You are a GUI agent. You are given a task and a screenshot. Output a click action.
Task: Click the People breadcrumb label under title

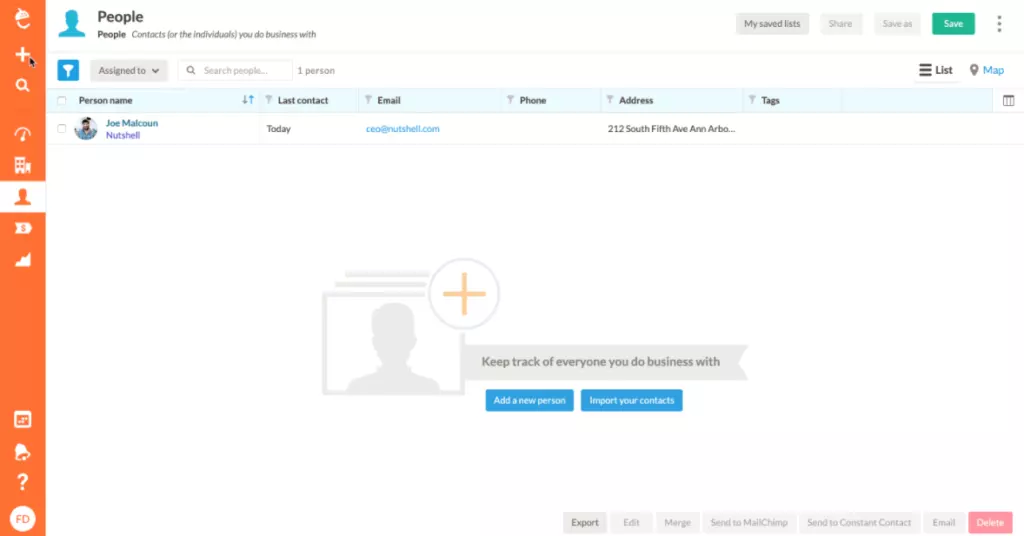(111, 34)
